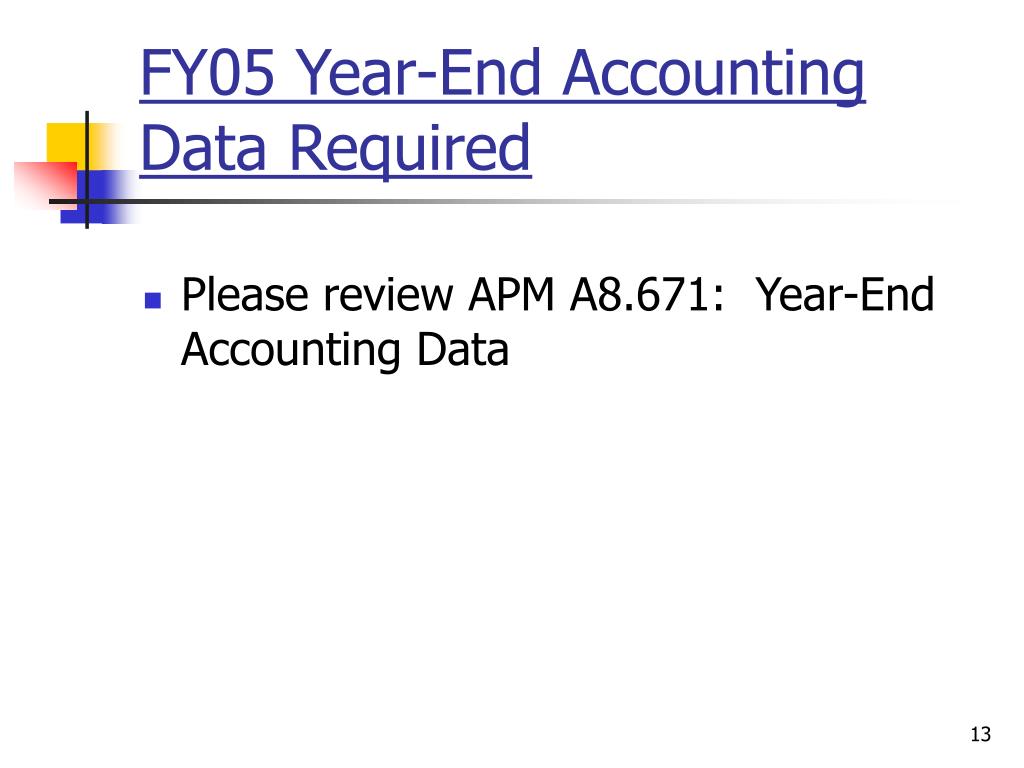Image resolution: width=1024 pixels, height=768 pixels.
Task: Click the horizontal gradient divider line
Action: pos(509,201)
